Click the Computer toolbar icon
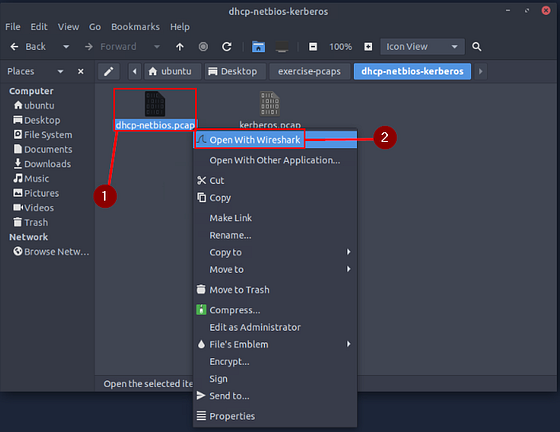The width and height of the screenshot is (560, 432). tap(282, 47)
